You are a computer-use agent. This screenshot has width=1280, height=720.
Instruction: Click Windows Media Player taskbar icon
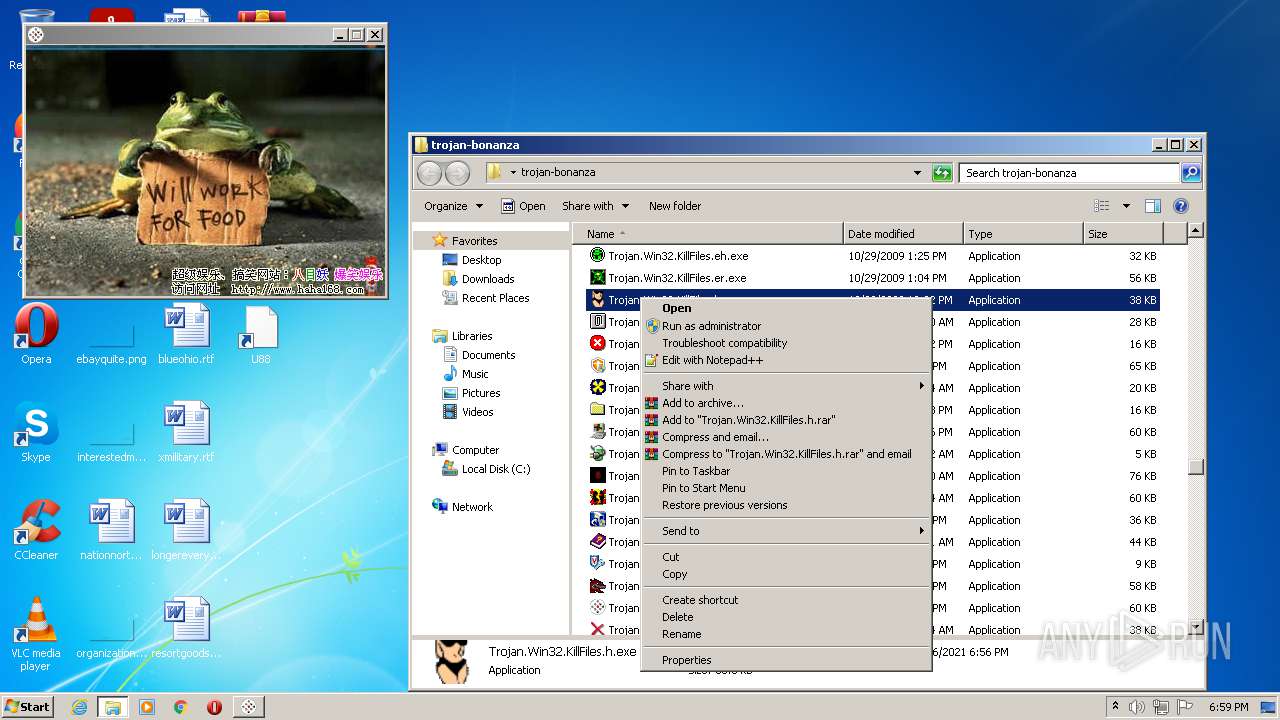[x=147, y=707]
